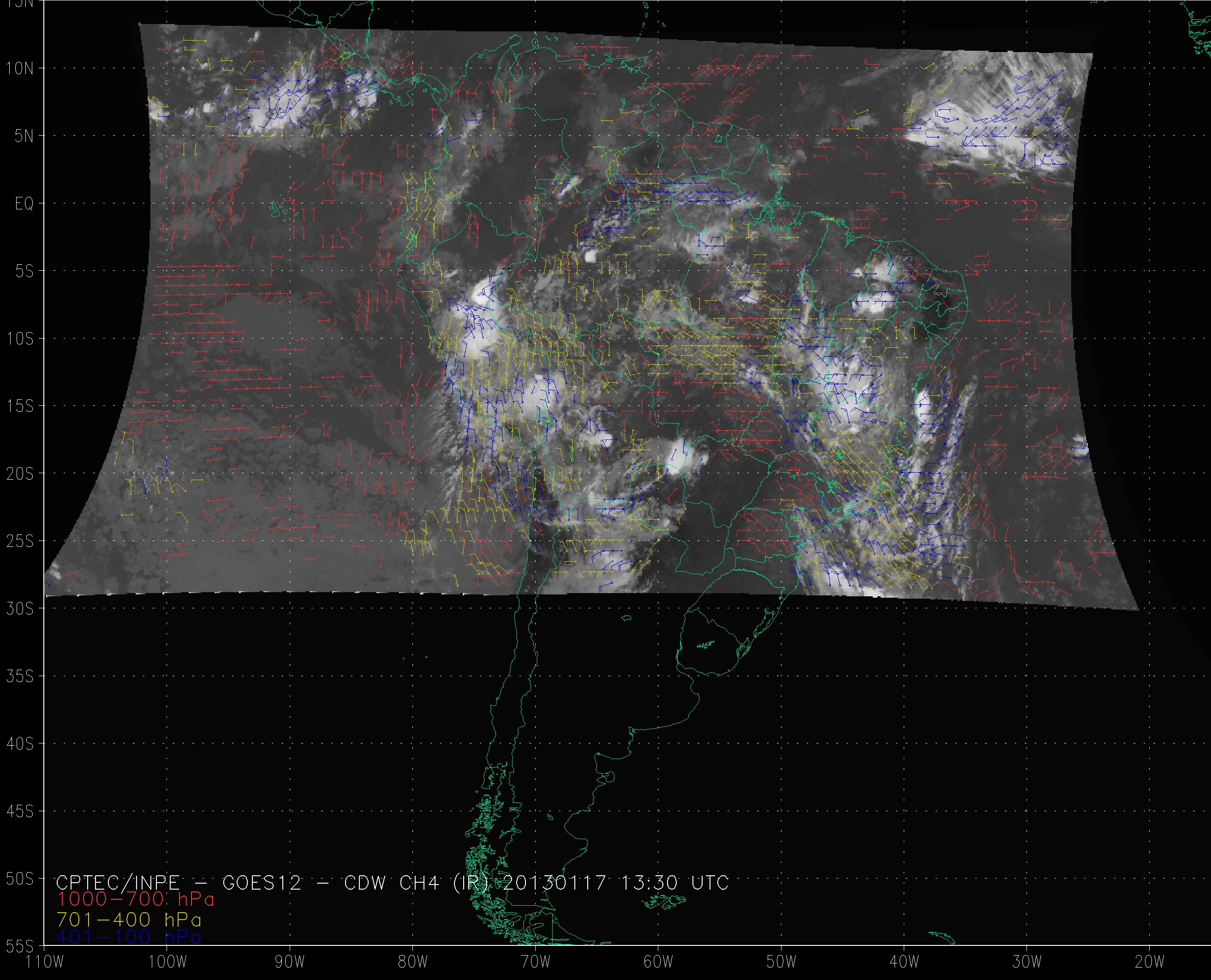Click the 45S latitude label
Image resolution: width=1211 pixels, height=980 pixels.
click(19, 812)
